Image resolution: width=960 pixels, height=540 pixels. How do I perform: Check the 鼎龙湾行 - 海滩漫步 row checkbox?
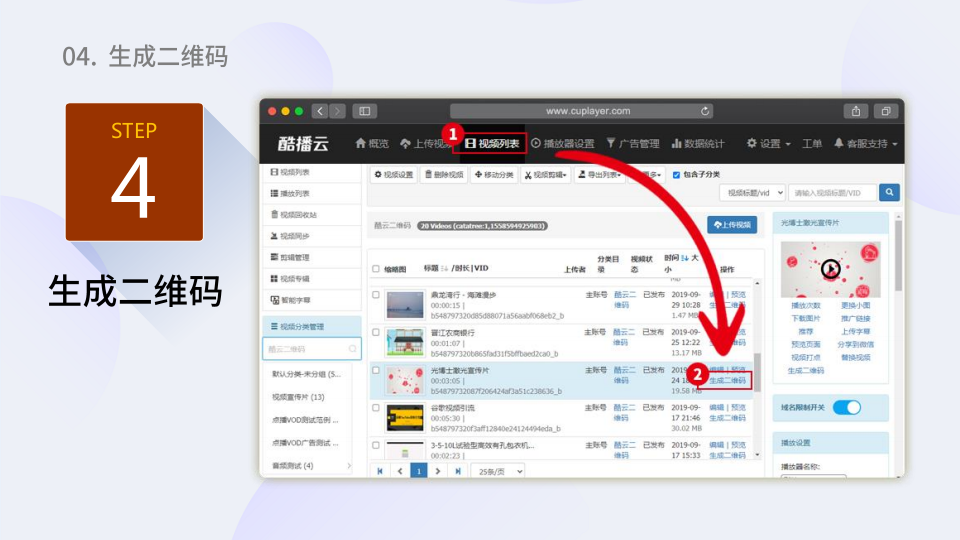click(376, 295)
